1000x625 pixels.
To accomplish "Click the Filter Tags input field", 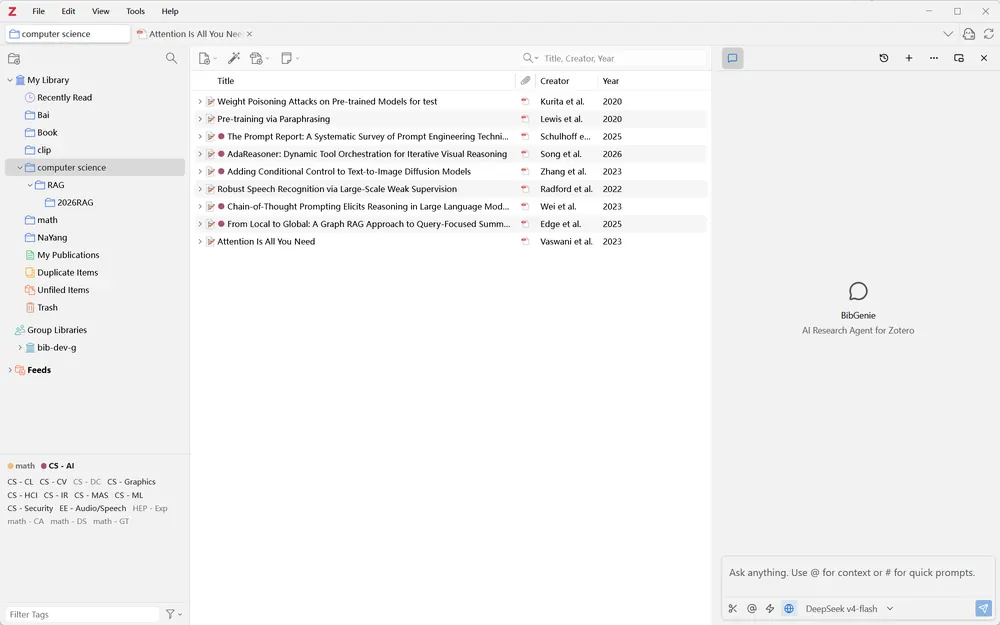I will coord(83,614).
